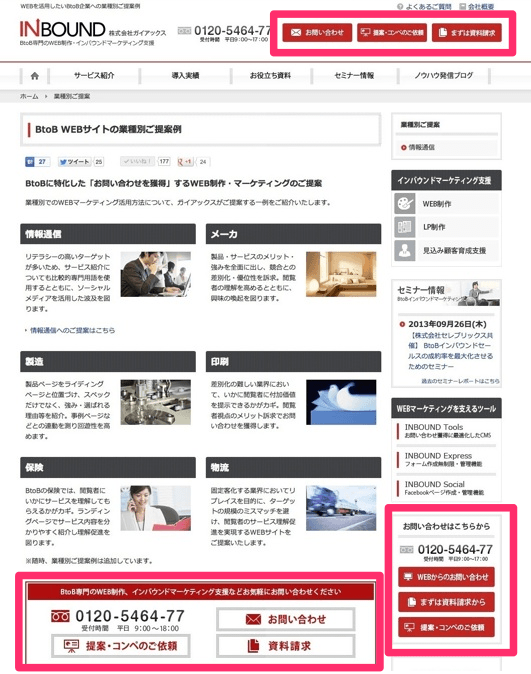Click the WEB制作 palette icon in sidebar
Viewport: 531px width, 674px height.
(x=404, y=203)
